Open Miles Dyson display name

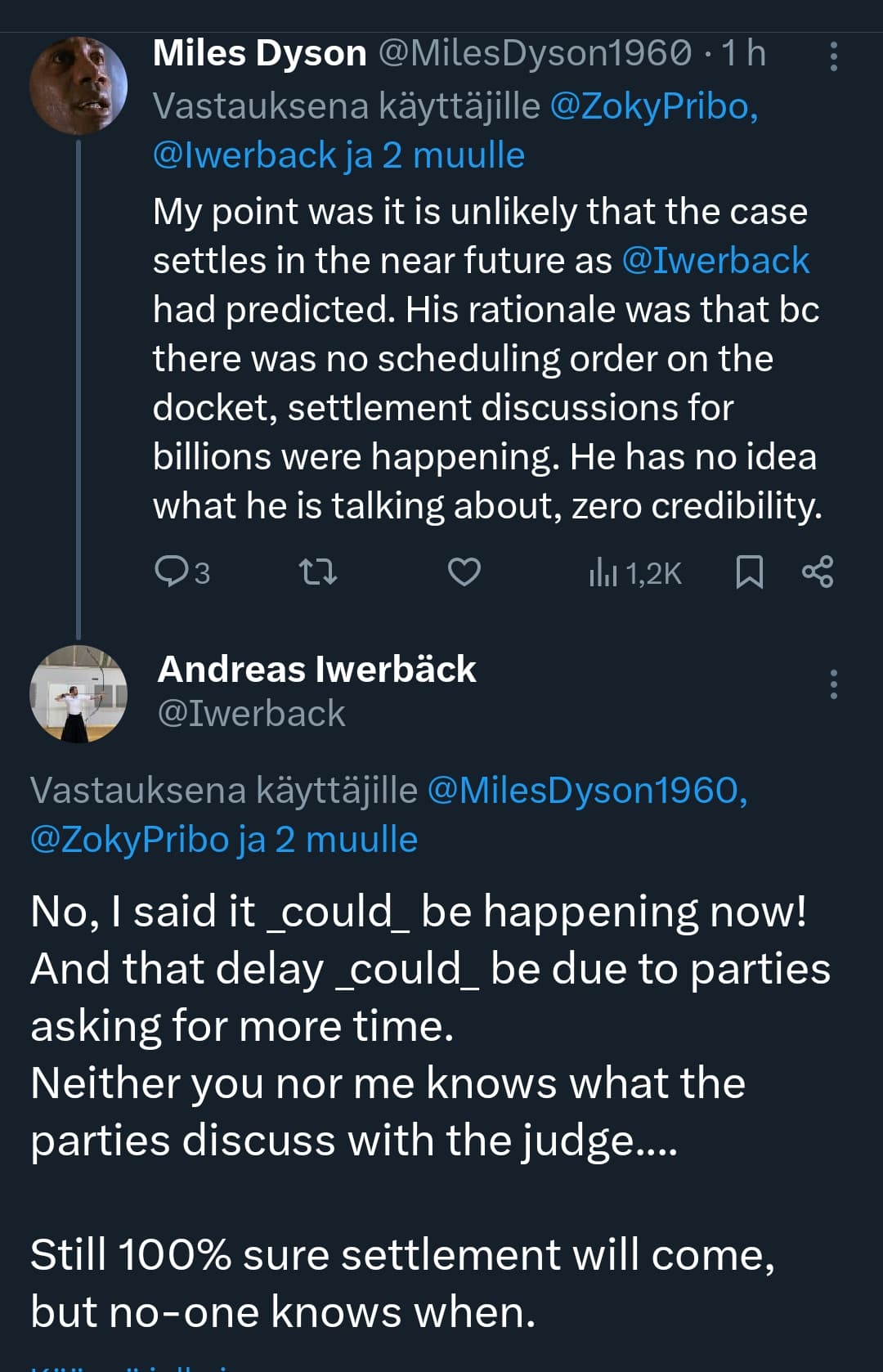pyautogui.click(x=259, y=53)
